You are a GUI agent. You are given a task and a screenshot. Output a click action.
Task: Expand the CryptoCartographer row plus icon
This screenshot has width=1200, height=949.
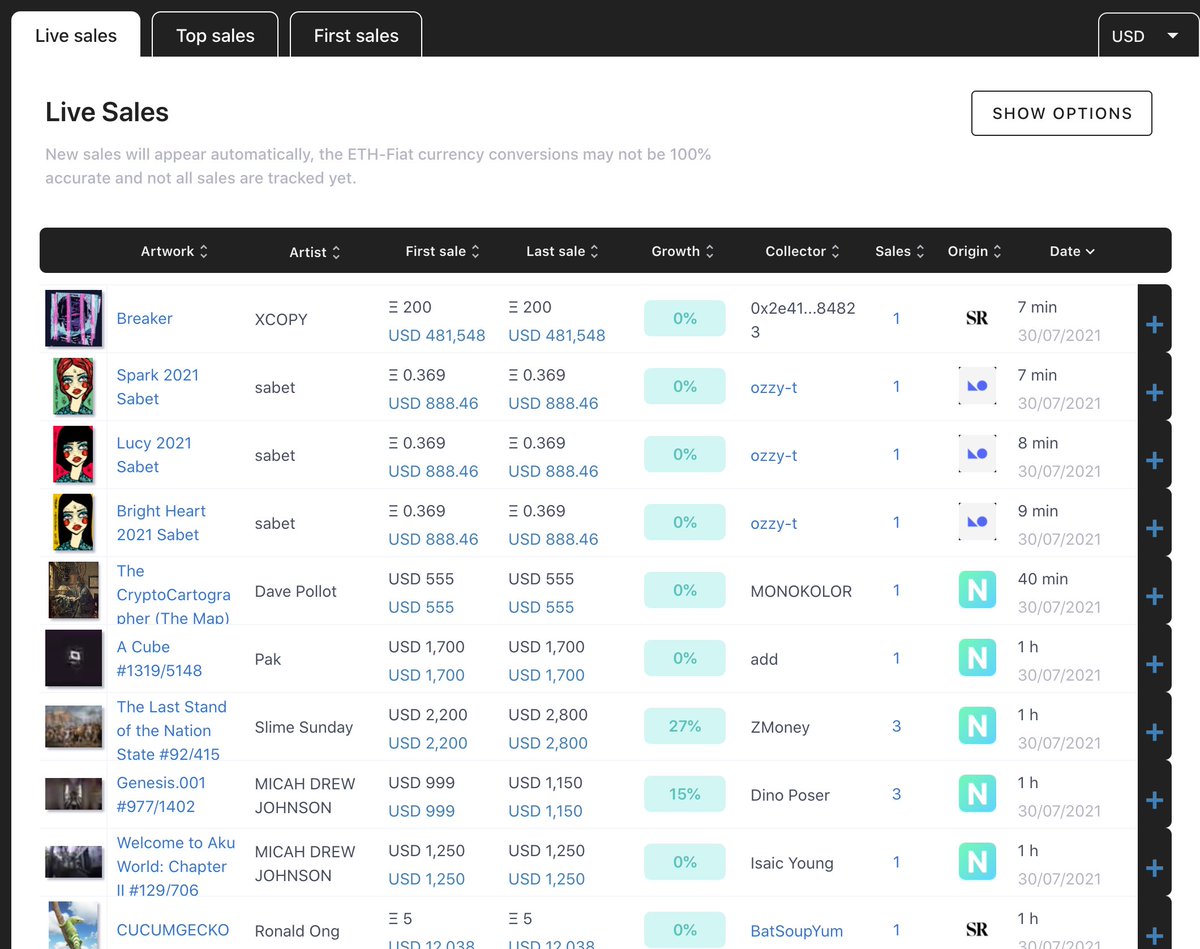[1154, 597]
